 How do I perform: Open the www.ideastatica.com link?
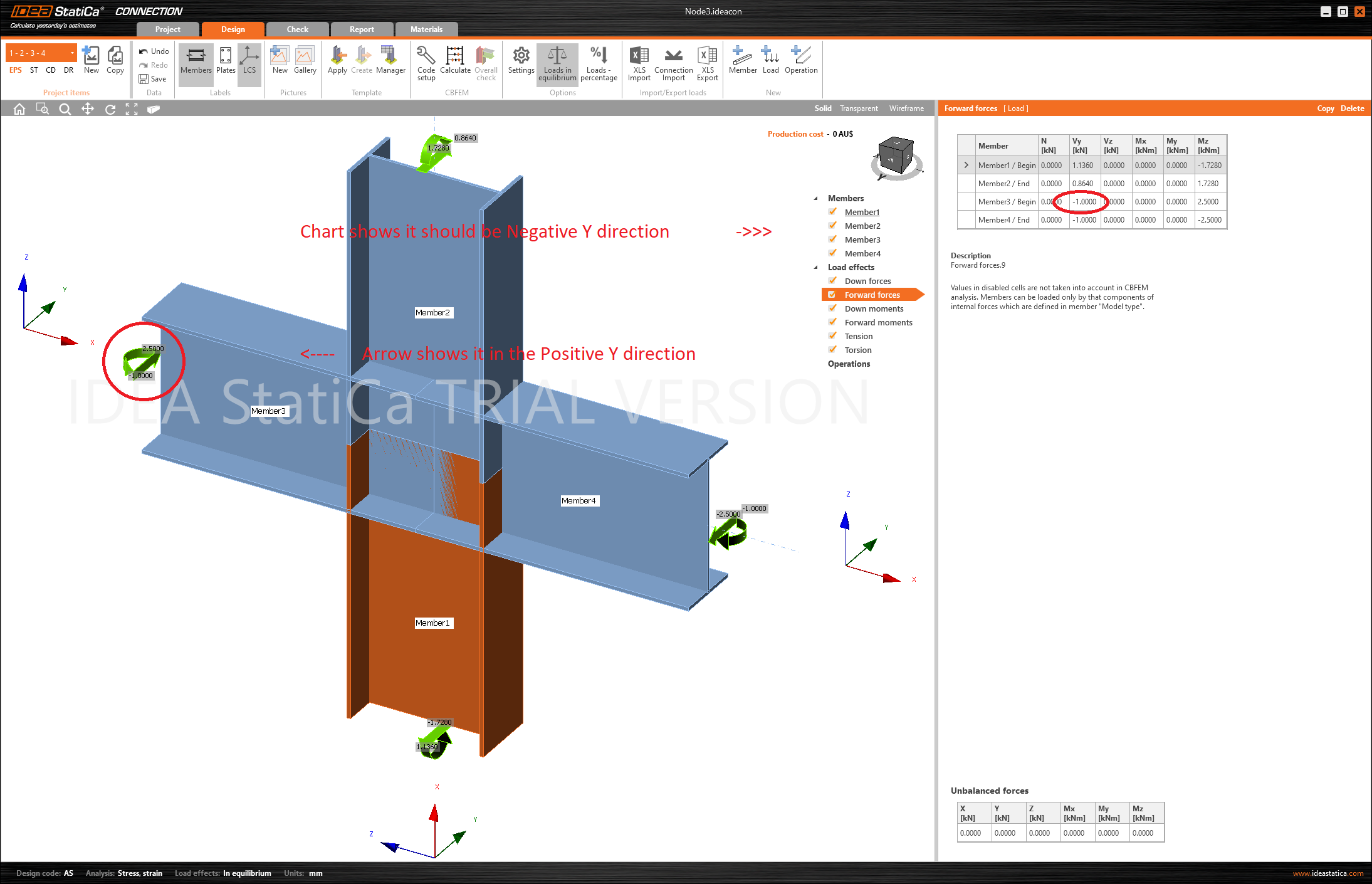1327,873
